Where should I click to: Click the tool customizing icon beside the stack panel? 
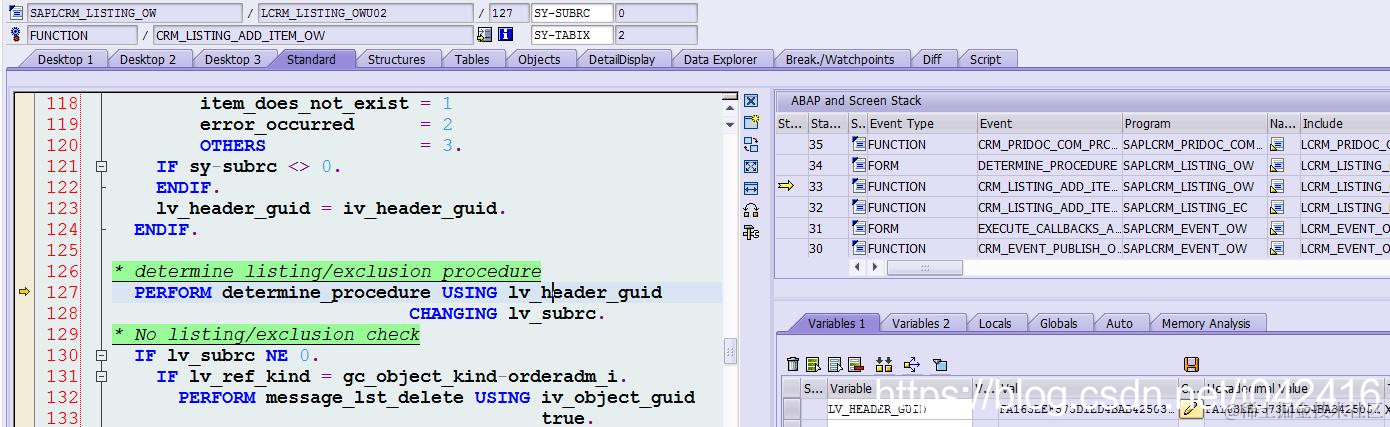[x=751, y=232]
